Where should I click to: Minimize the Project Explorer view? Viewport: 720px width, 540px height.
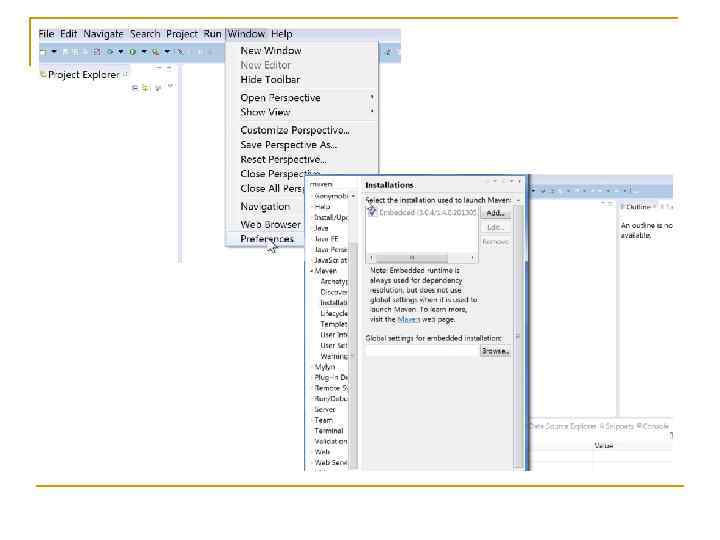point(158,68)
